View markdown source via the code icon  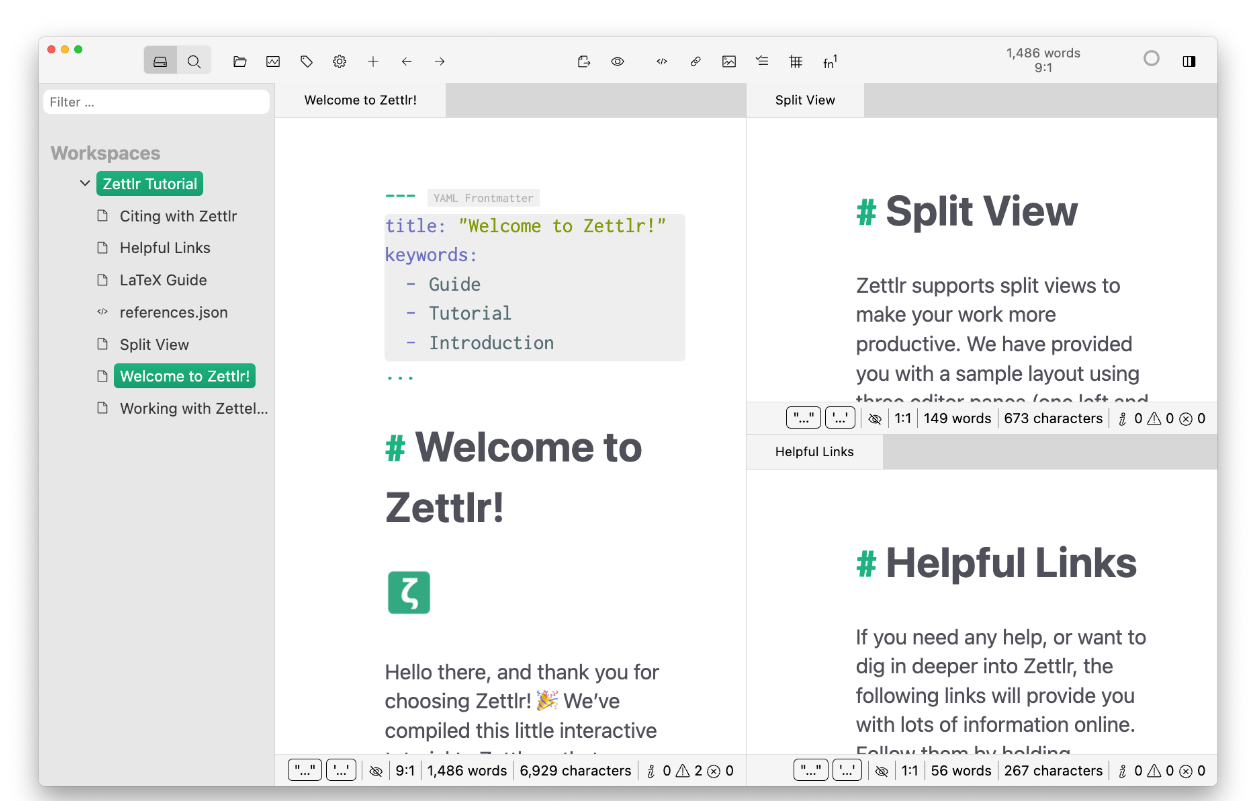661,61
